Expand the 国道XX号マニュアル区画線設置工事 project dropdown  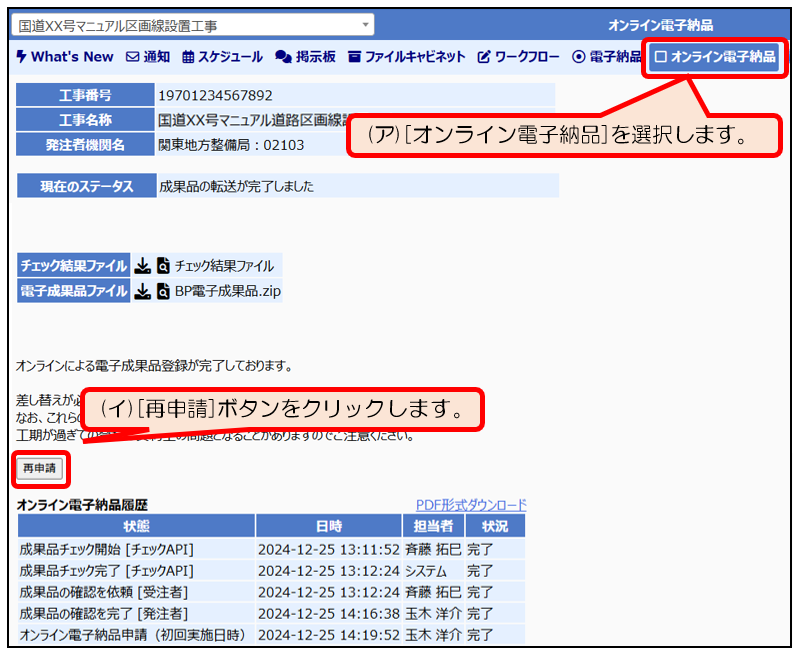click(x=365, y=24)
